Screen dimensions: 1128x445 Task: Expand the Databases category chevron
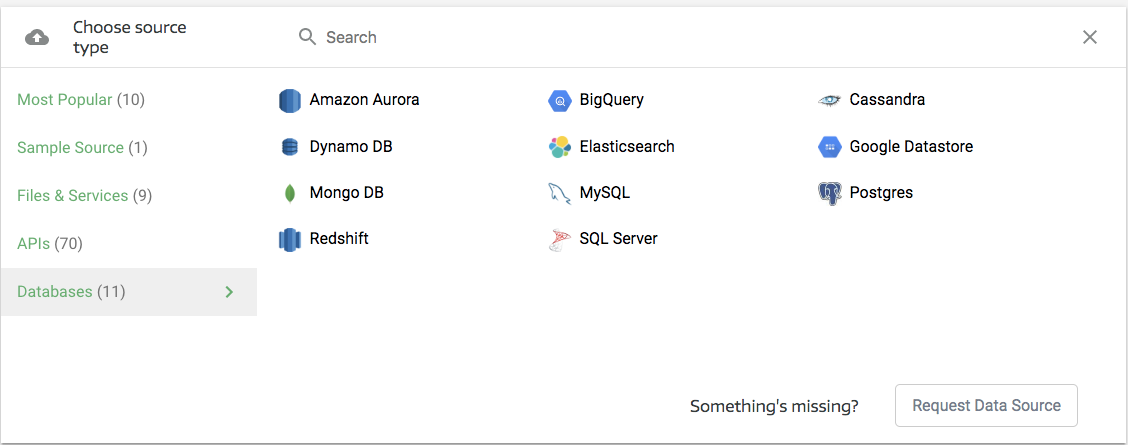point(229,292)
